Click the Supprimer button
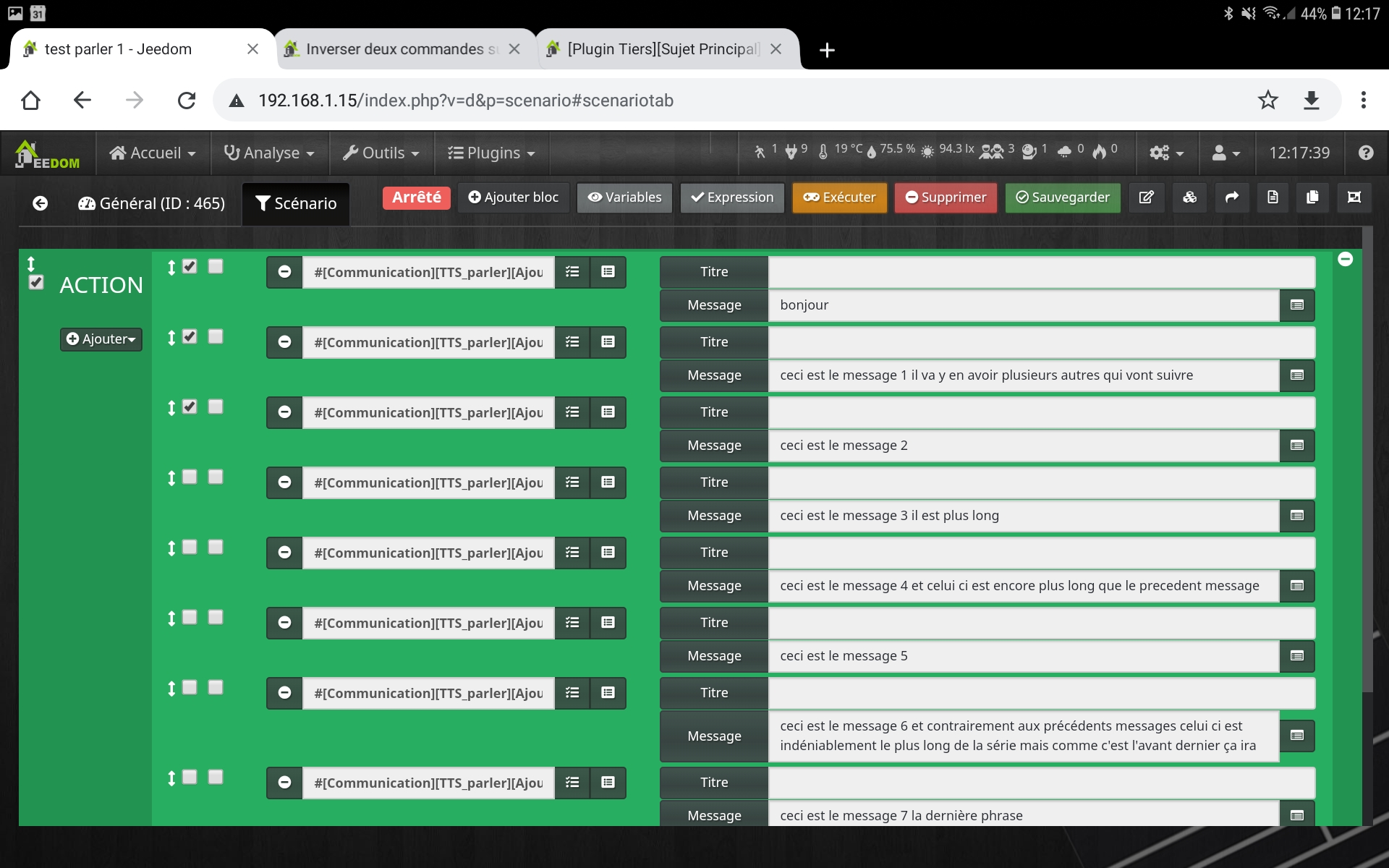This screenshot has height=868, width=1389. [x=946, y=197]
